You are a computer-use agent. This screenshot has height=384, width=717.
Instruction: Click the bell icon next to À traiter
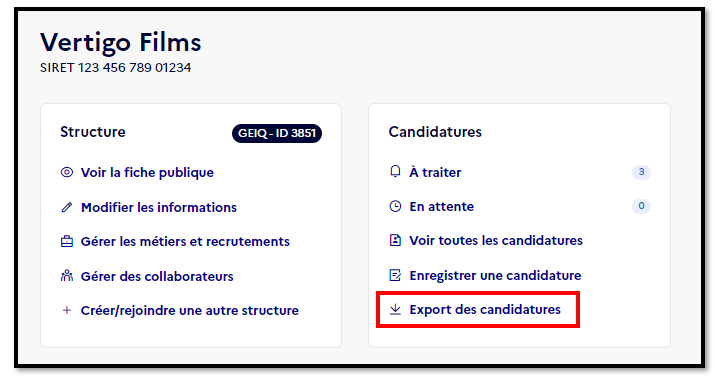pyautogui.click(x=395, y=171)
